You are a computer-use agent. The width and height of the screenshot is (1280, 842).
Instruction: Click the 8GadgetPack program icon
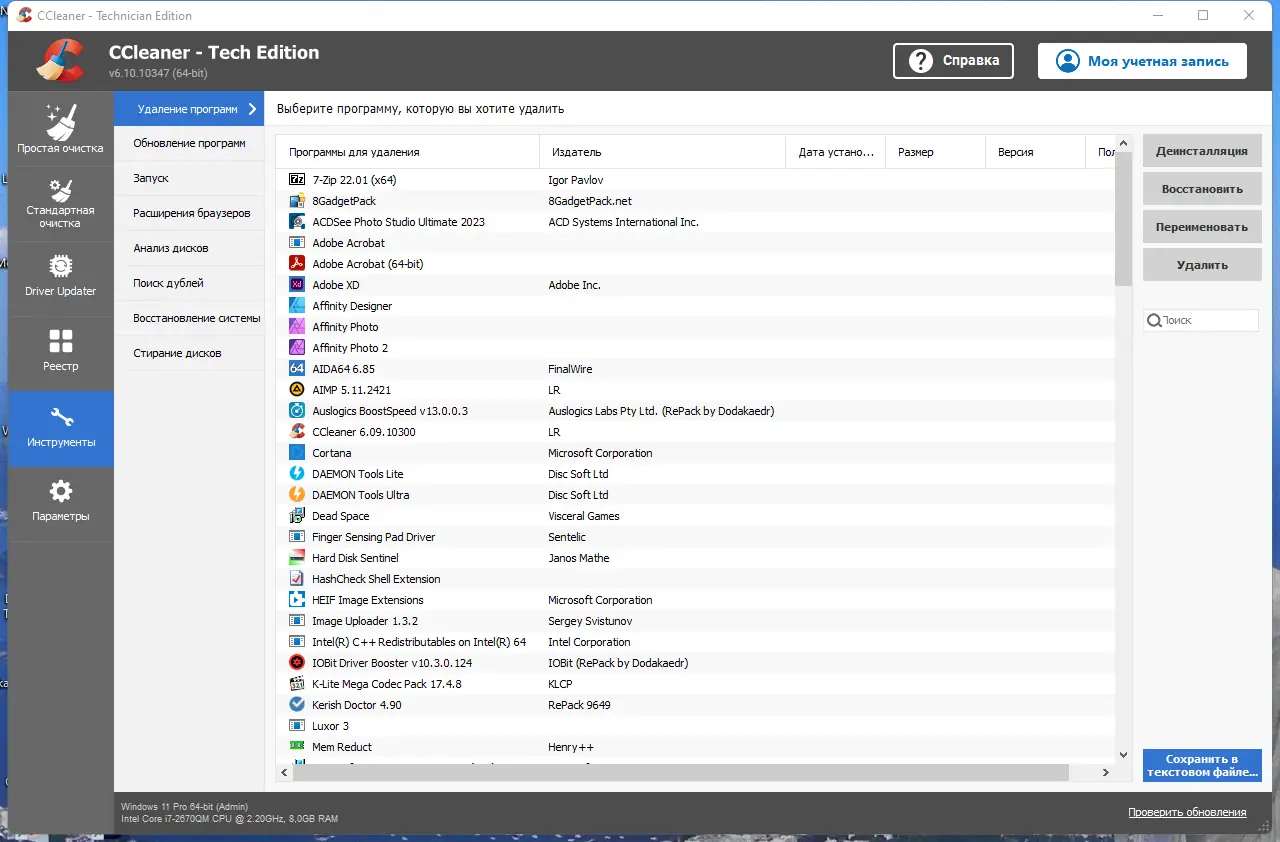click(296, 201)
